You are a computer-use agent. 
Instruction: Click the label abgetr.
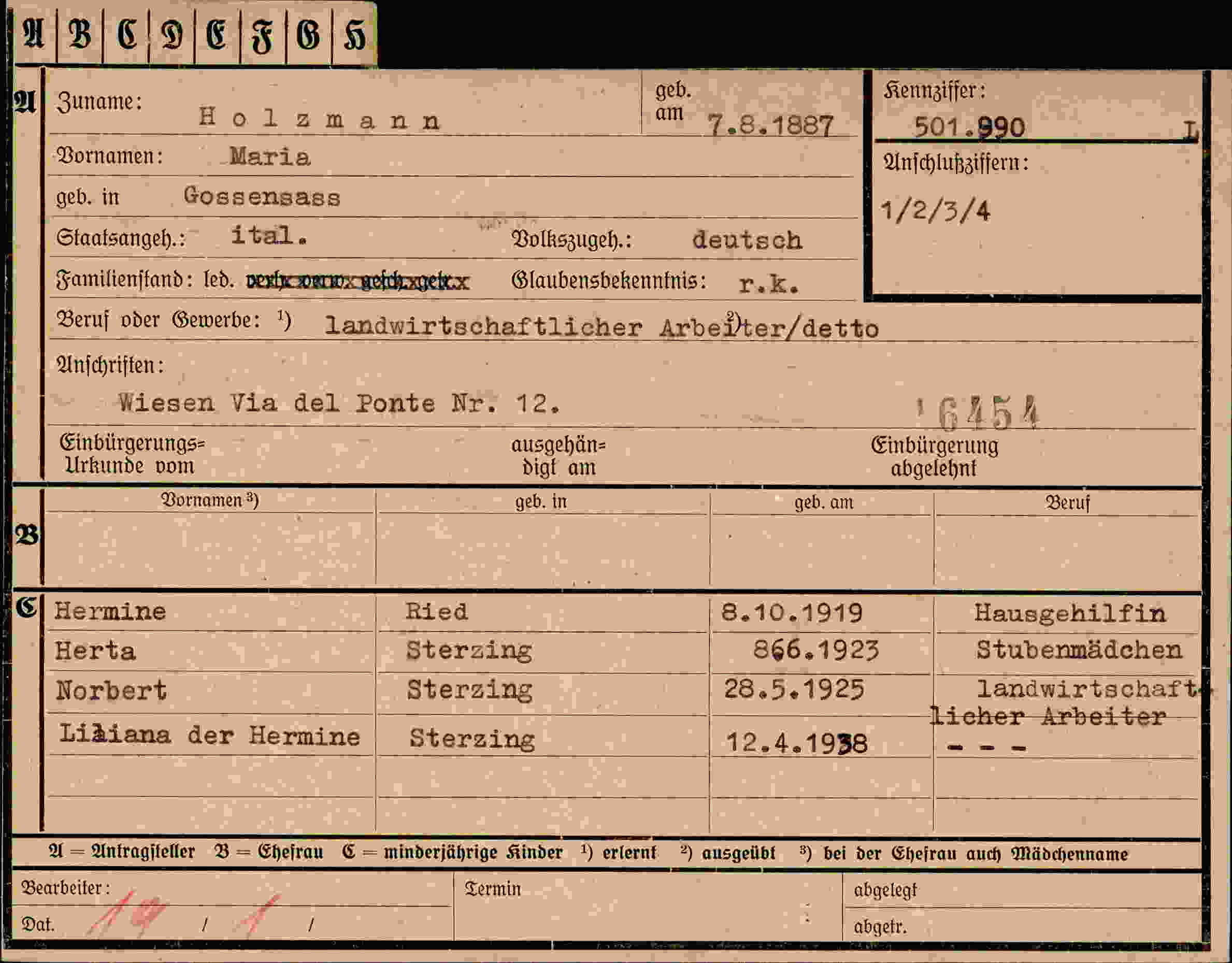(880, 926)
